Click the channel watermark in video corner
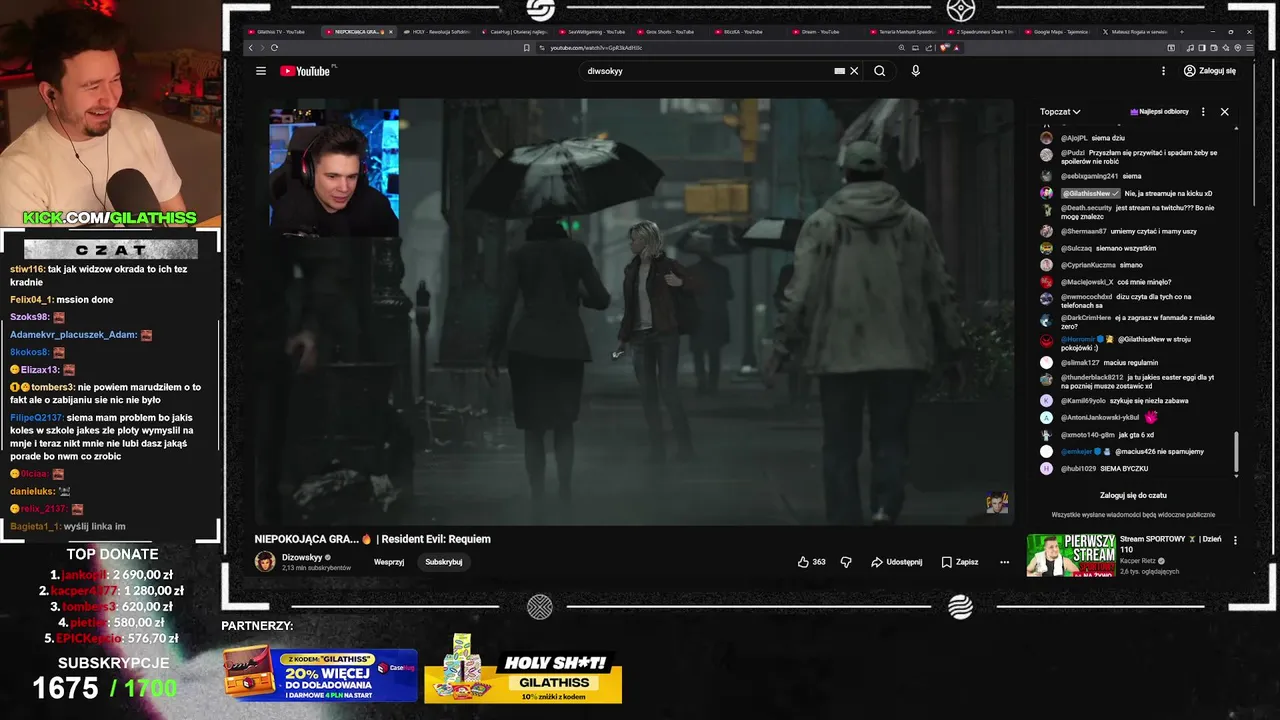Screen dimensions: 1280x720 click(x=997, y=503)
